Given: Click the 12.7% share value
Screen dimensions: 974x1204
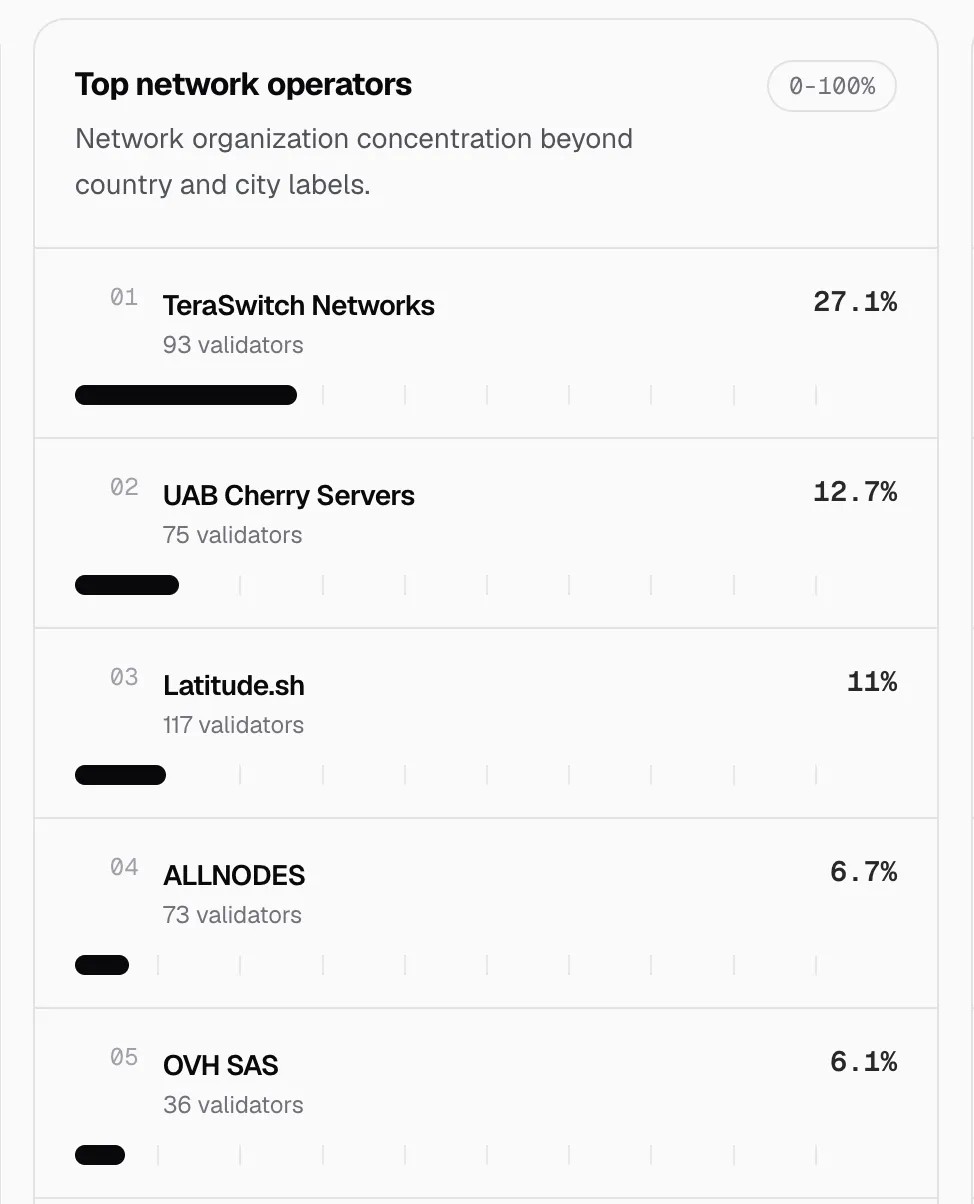Looking at the screenshot, I should click(x=855, y=492).
